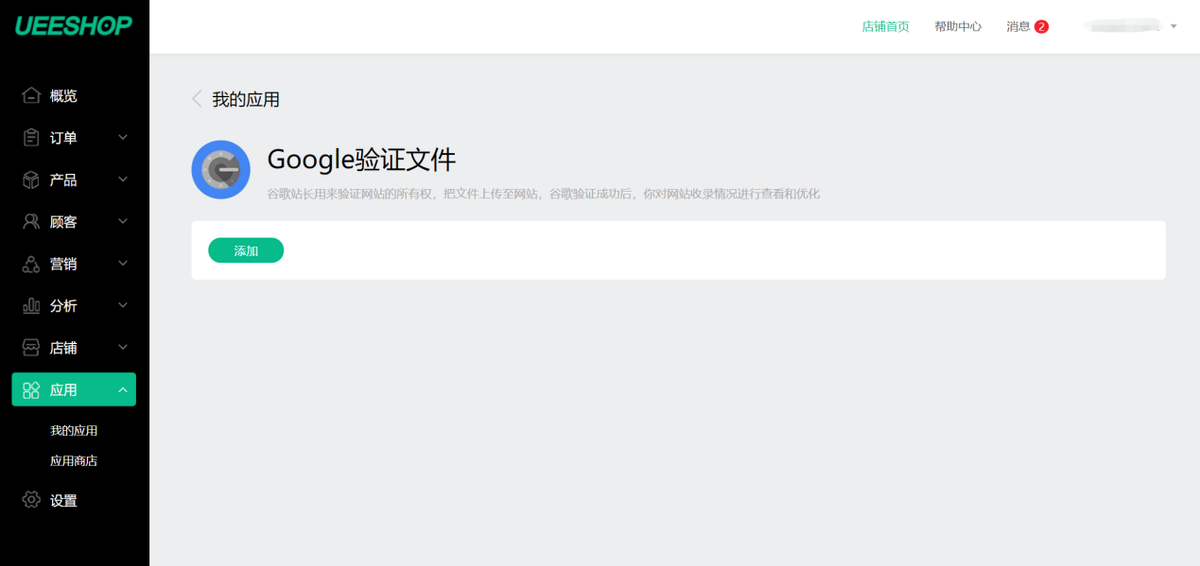Viewport: 1200px width, 566px height.
Task: Expand the 产品 submenu chevron
Action: pos(123,179)
